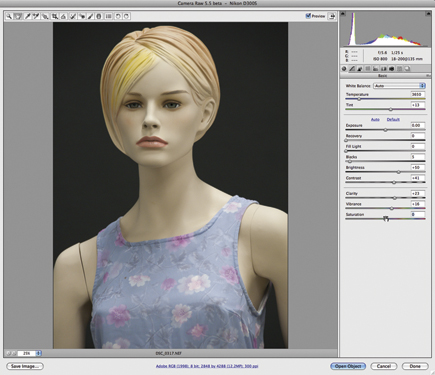The height and width of the screenshot is (375, 435).
Task: Select the Adjustment Brush tool
Action: tap(90, 16)
